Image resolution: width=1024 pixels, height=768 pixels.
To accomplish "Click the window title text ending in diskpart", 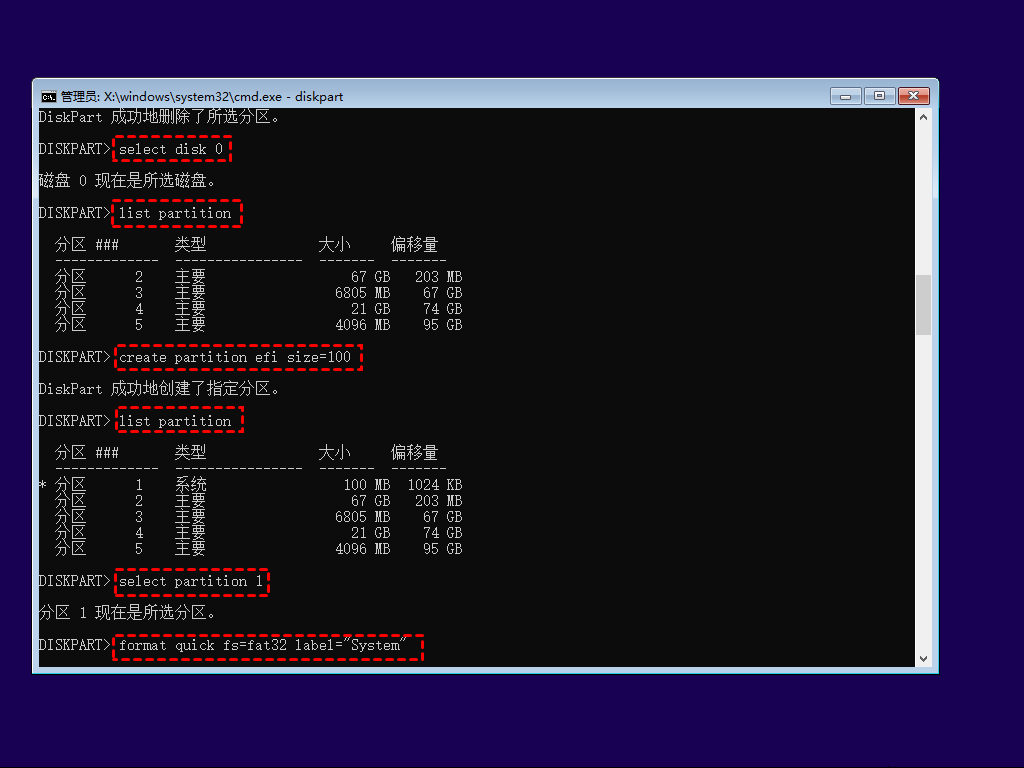I will tap(201, 97).
